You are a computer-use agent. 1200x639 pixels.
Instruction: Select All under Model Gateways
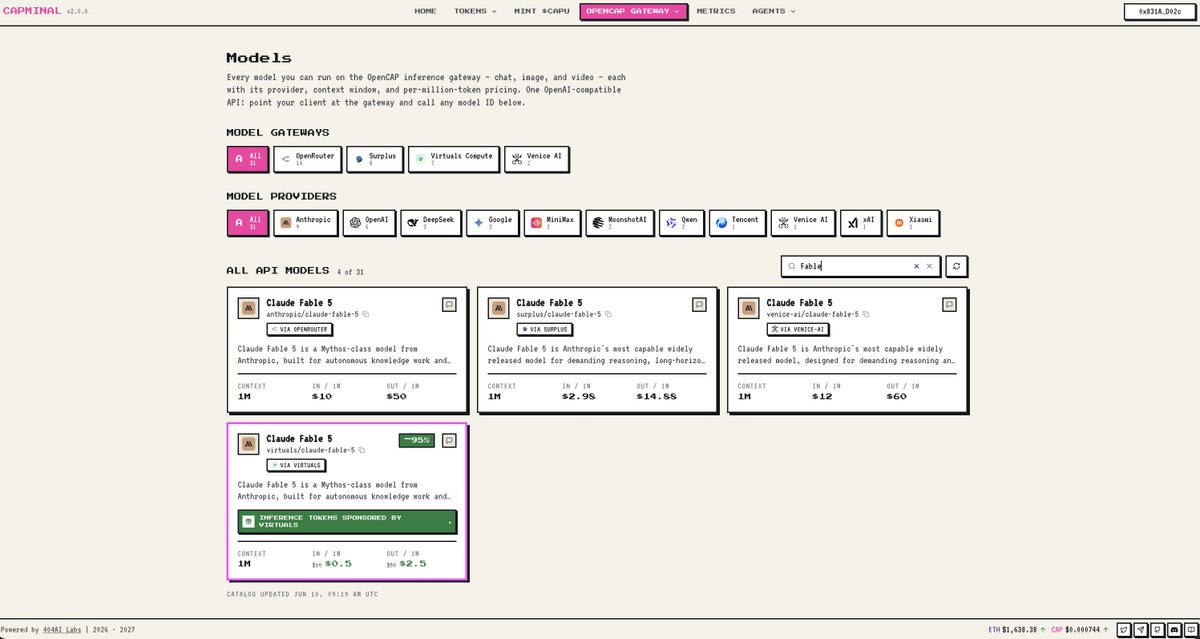(x=247, y=158)
